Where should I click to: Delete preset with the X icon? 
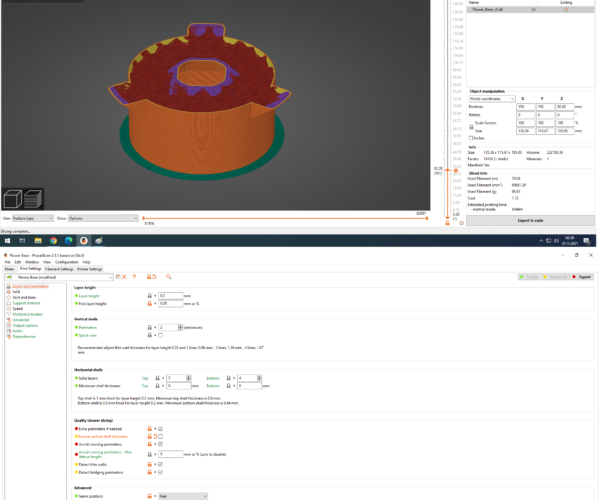(124, 277)
